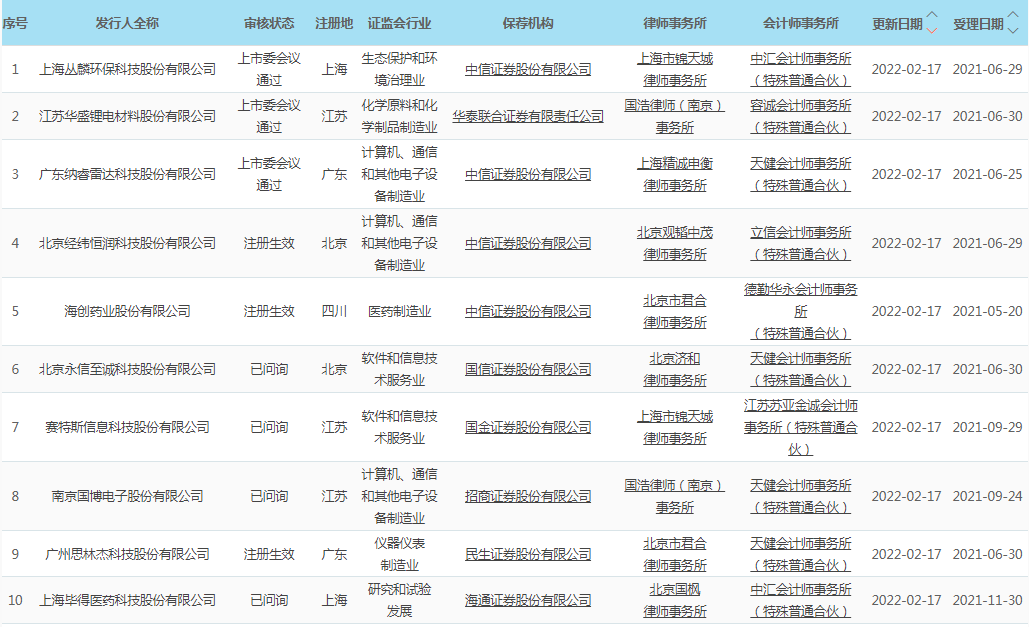
Task: Open sponsor link 华泰联合证券有限责任公司
Action: pyautogui.click(x=528, y=116)
